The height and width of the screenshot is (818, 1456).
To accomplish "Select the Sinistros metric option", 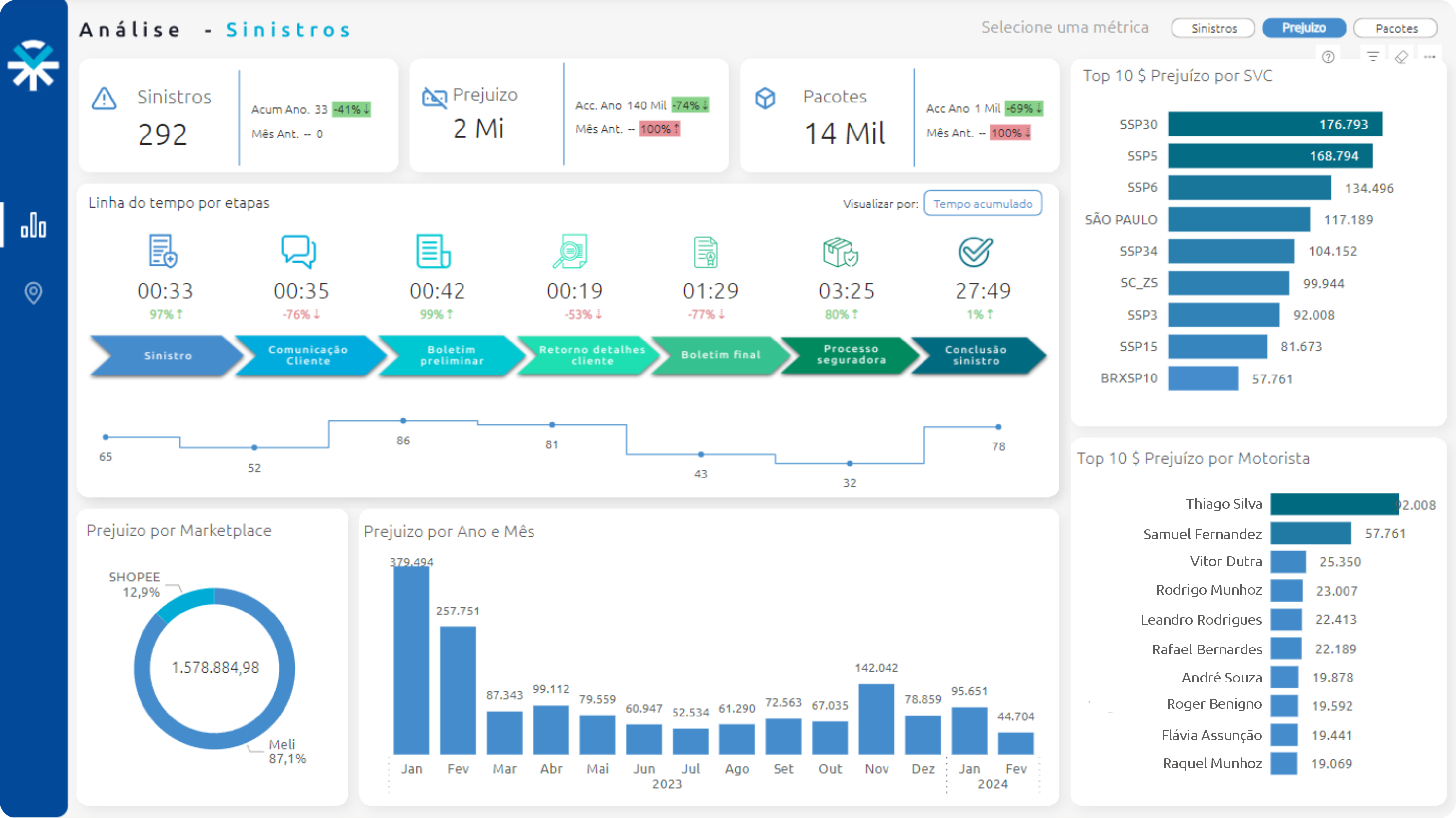I will coord(1213,28).
